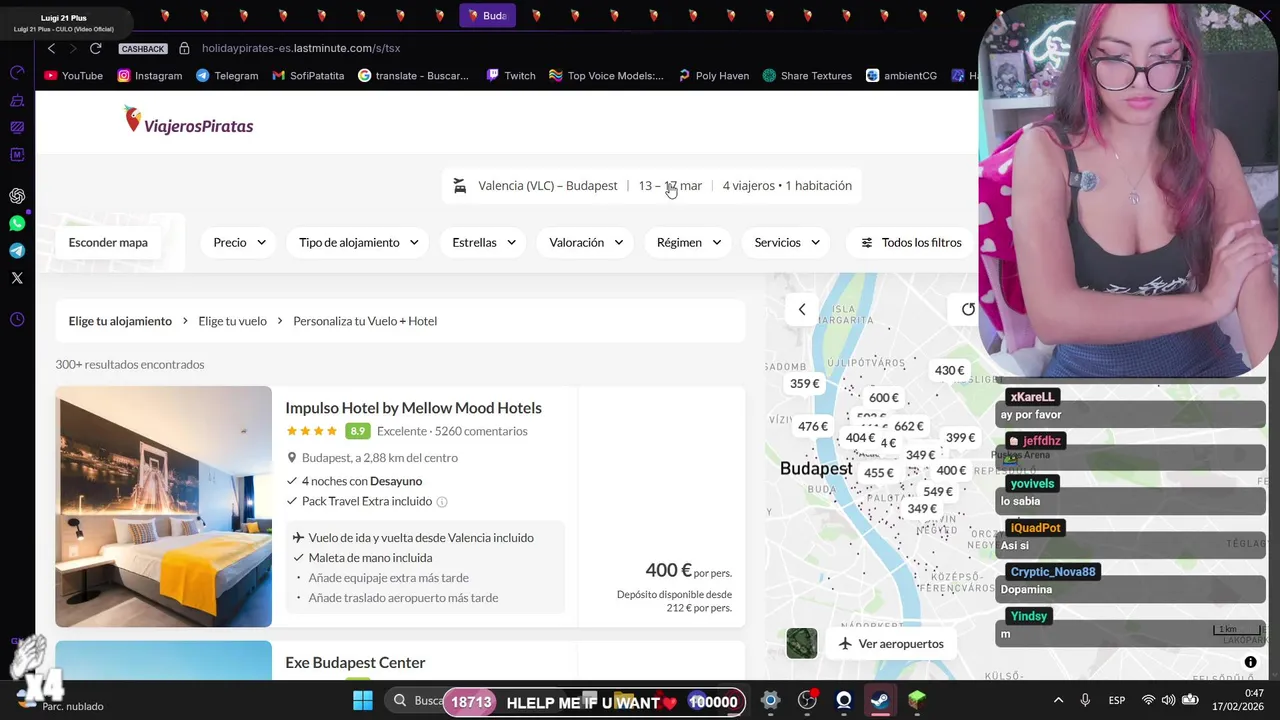This screenshot has width=1280, height=720.
Task: Reload the page with the refresh icon
Action: pos(95,48)
